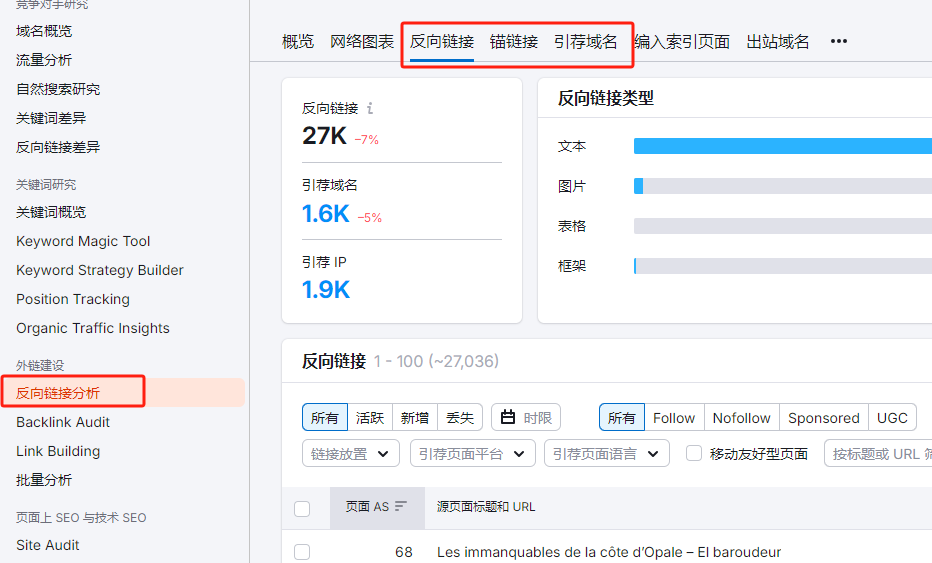Filter links by Nofollow
The height and width of the screenshot is (563, 932).
pos(742,417)
